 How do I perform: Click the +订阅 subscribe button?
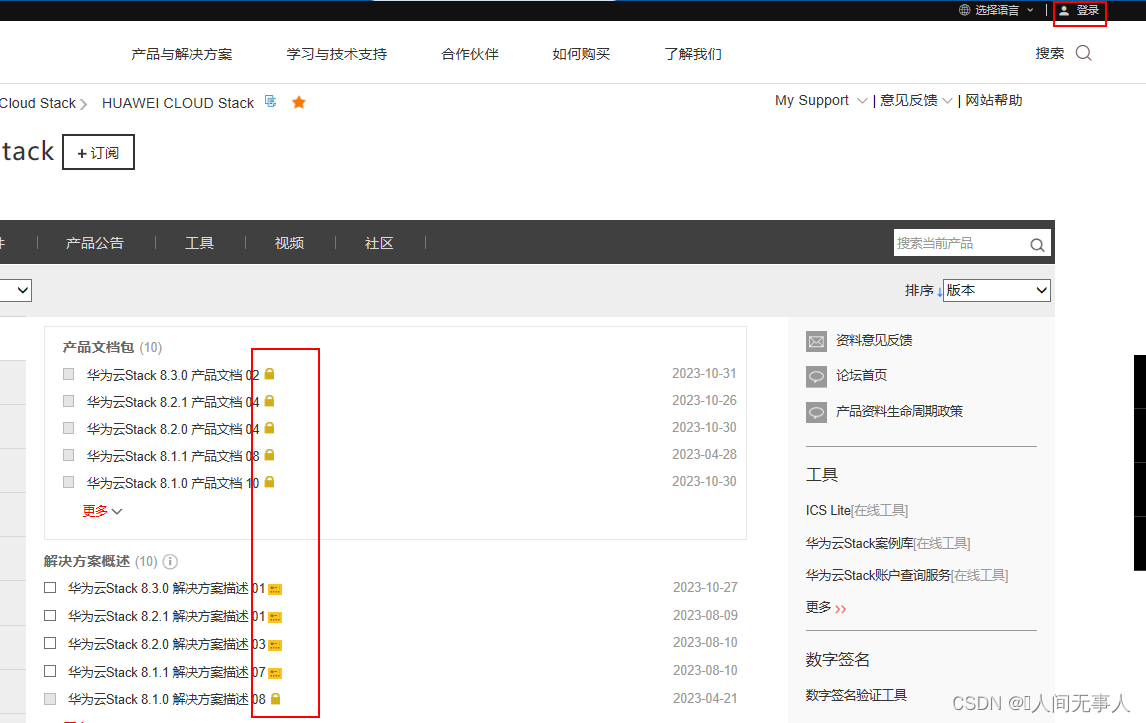point(98,152)
